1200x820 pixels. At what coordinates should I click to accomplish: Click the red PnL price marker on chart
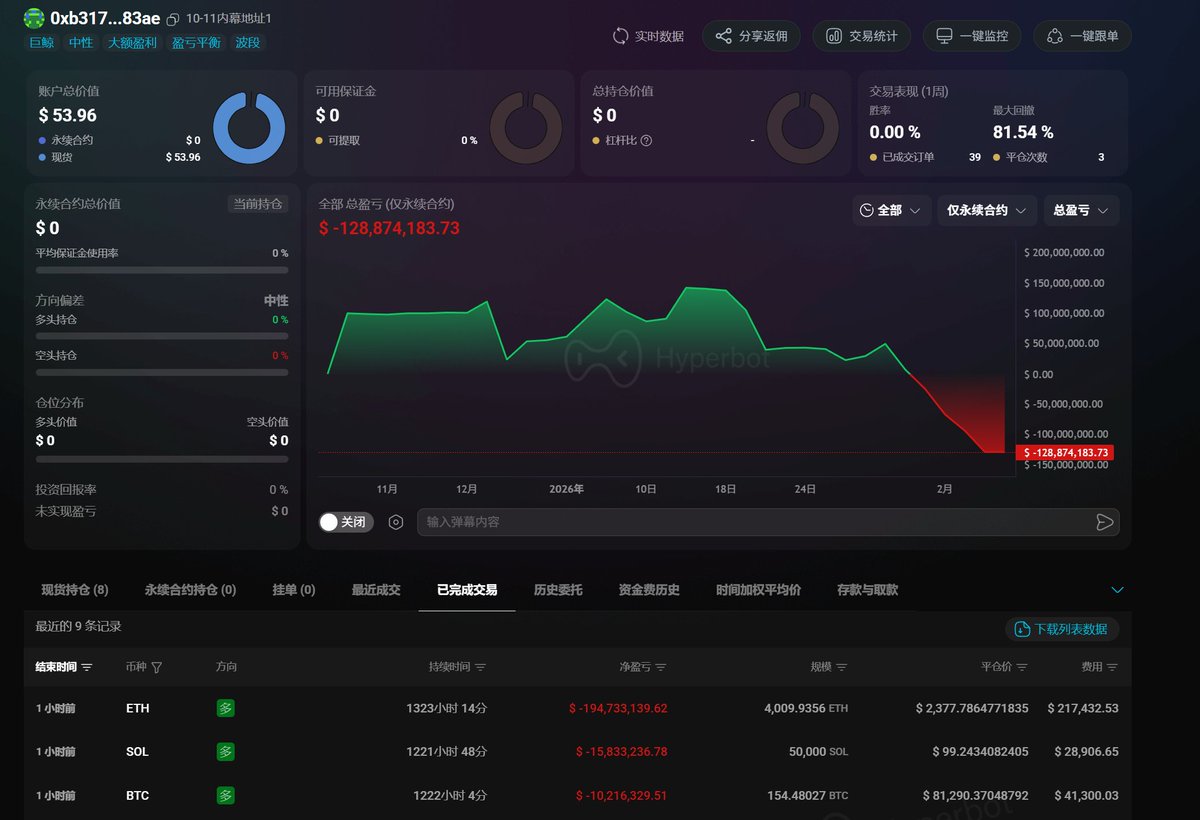[x=1064, y=453]
